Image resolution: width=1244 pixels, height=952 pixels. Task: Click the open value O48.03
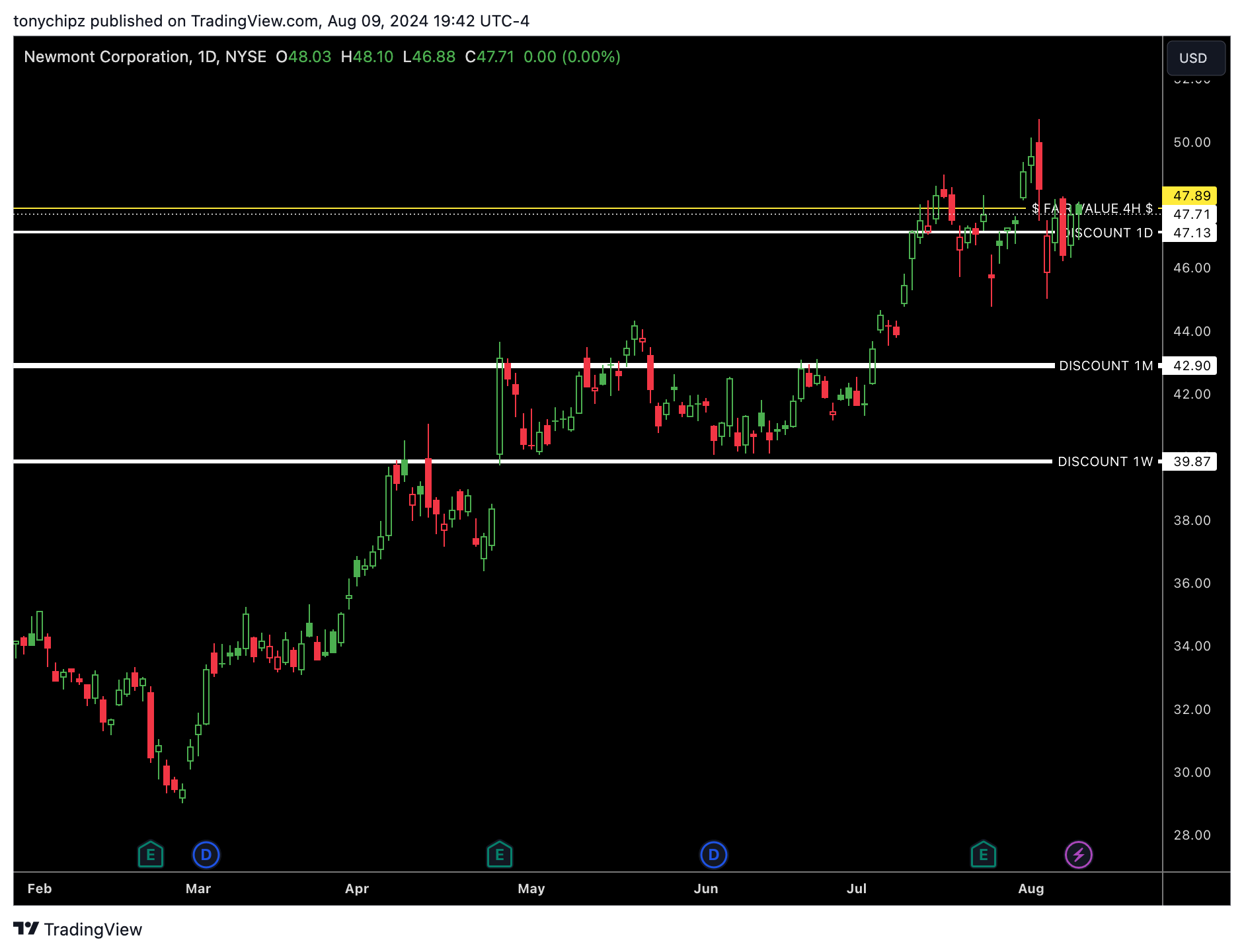coord(303,57)
